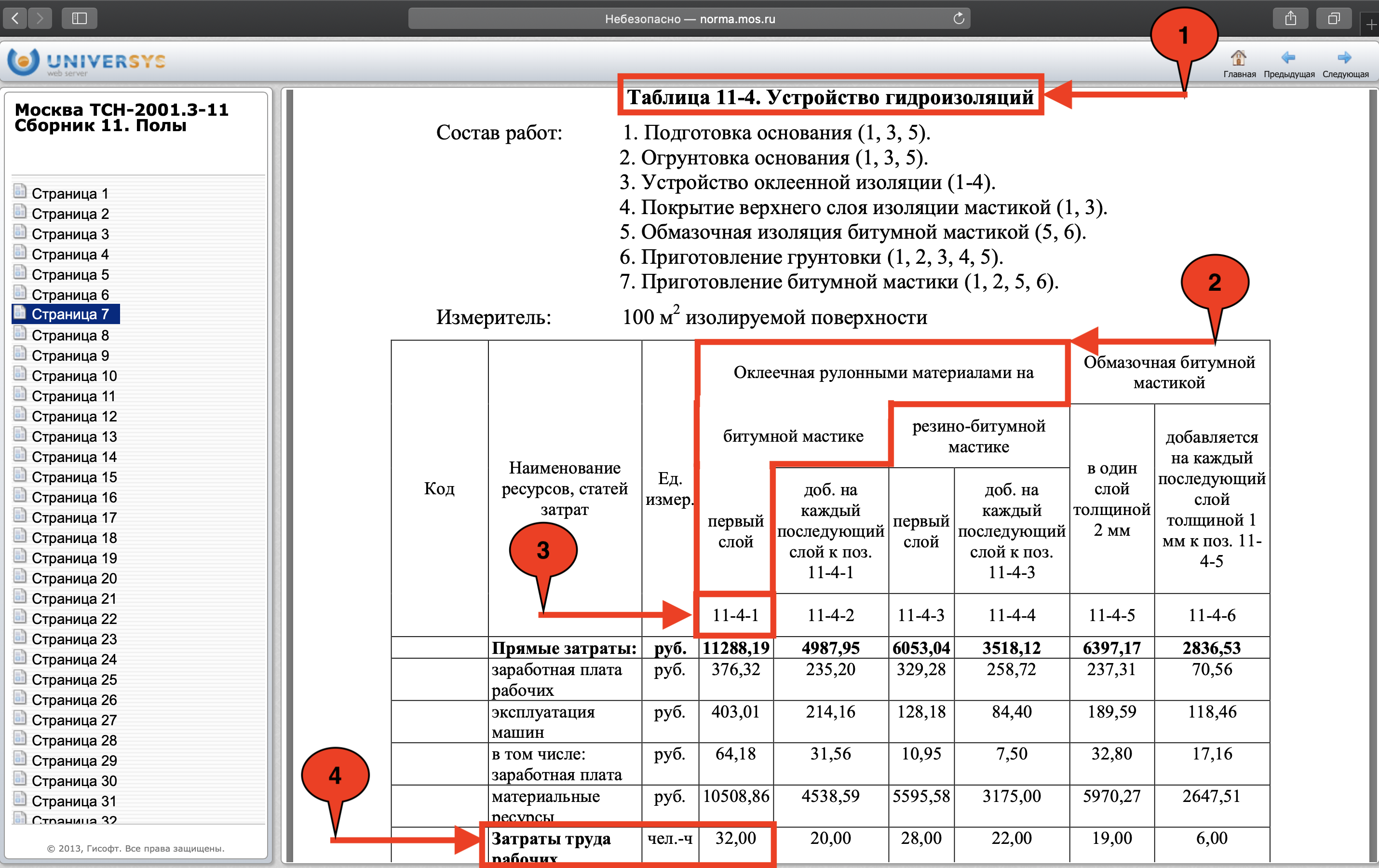Click the labor cost value 32,00
Screen dimensions: 1379x868
pos(736,838)
